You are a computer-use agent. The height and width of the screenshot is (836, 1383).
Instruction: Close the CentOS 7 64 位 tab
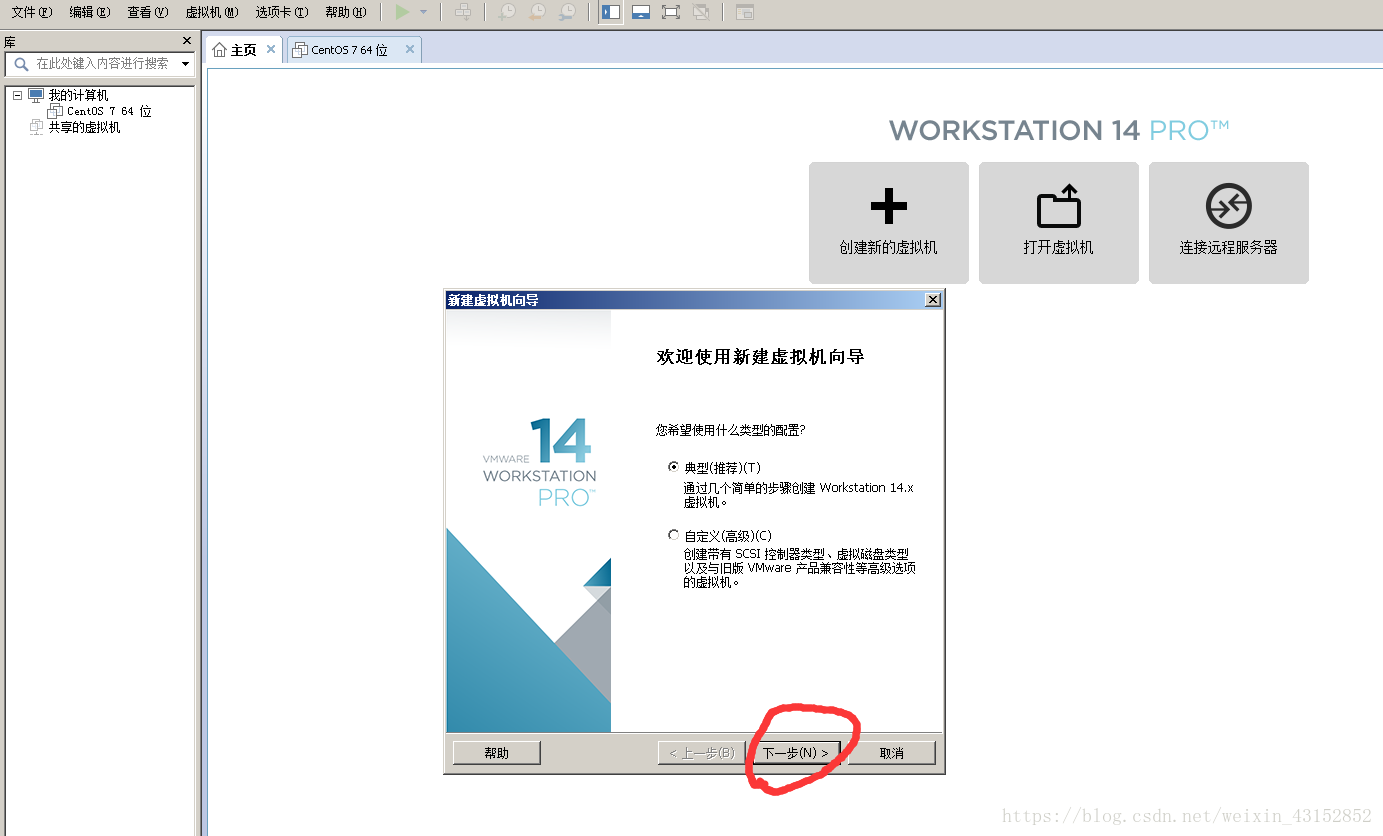410,49
